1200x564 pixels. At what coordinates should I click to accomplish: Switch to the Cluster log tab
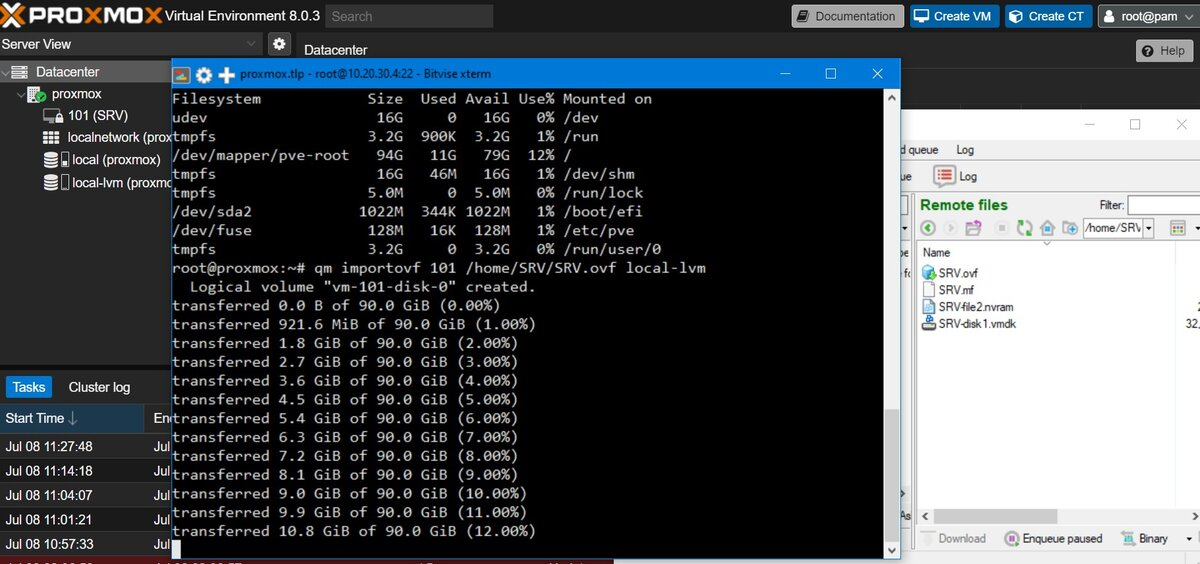[99, 387]
